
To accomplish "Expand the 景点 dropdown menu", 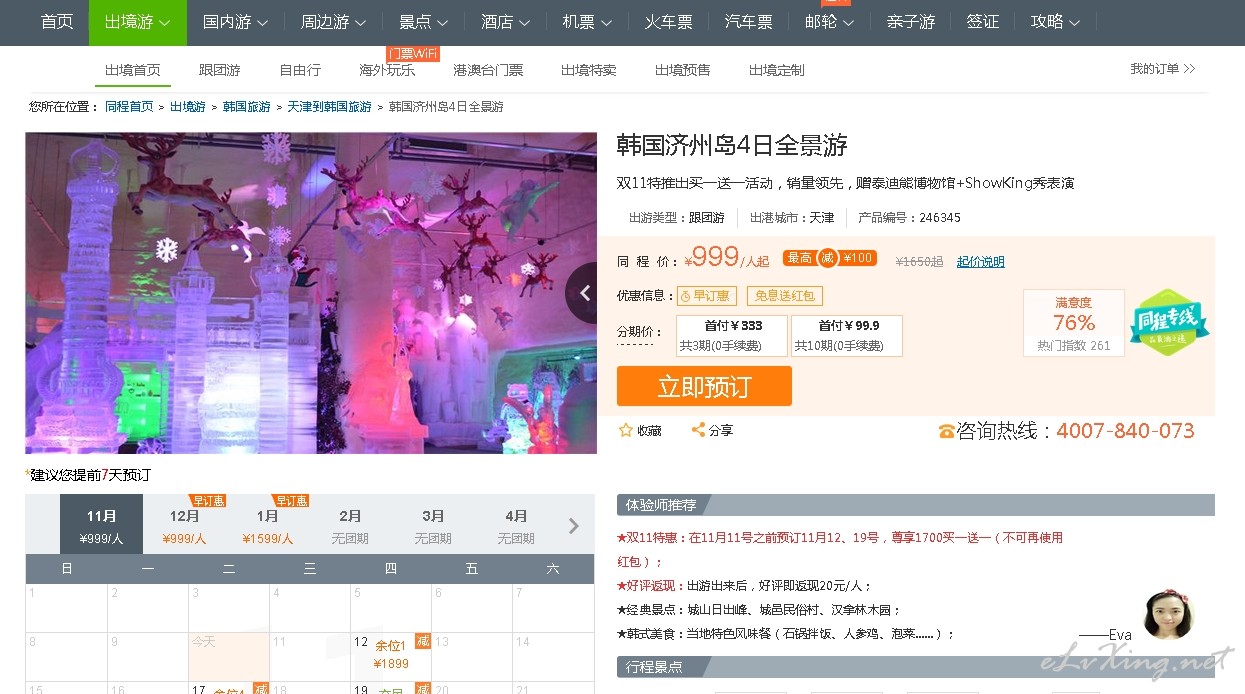I will coord(423,22).
